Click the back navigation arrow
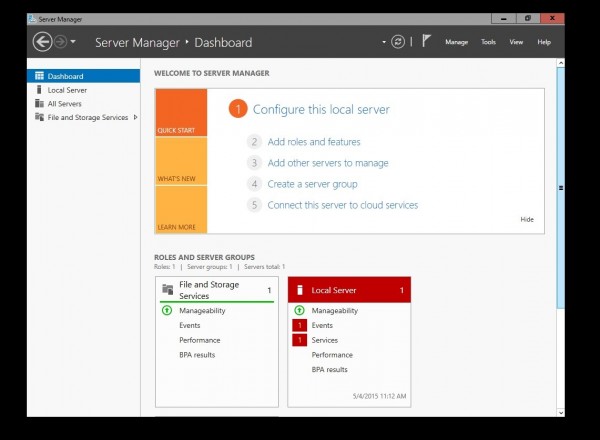600x440 pixels. point(42,42)
